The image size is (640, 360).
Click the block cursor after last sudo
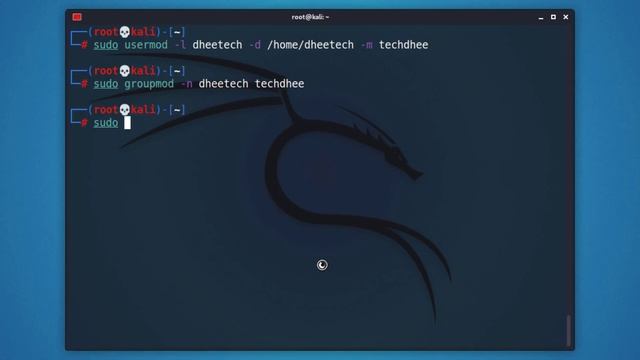(127, 122)
